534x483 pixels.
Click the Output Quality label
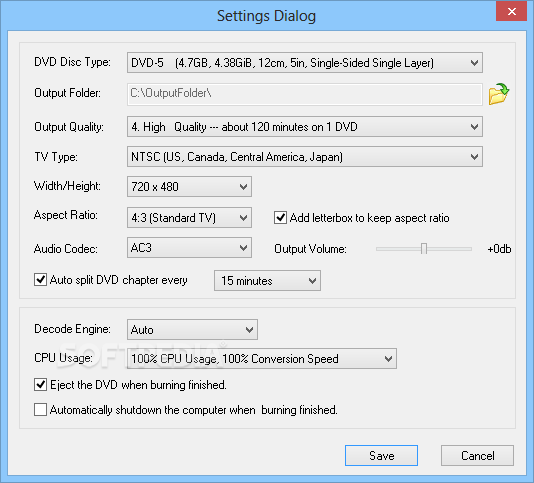(x=69, y=127)
